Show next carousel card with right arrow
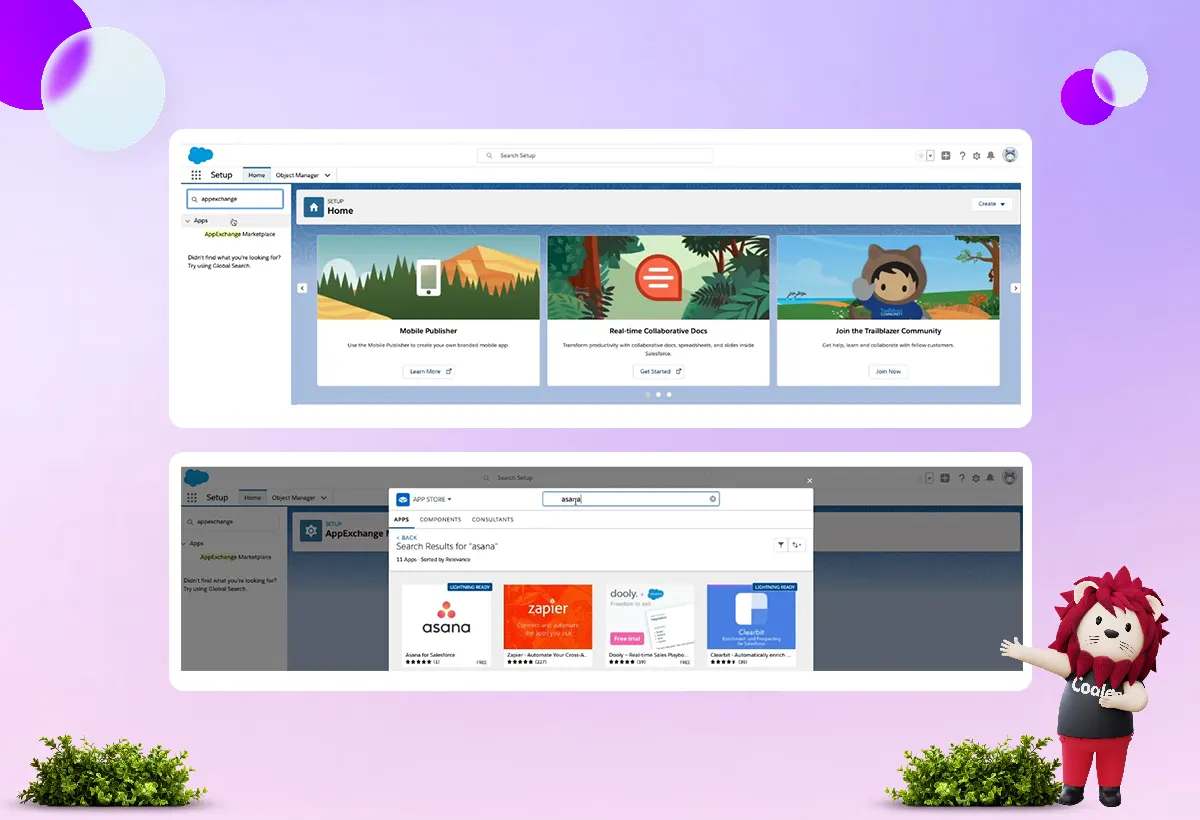Viewport: 1200px width, 820px height. (1015, 288)
